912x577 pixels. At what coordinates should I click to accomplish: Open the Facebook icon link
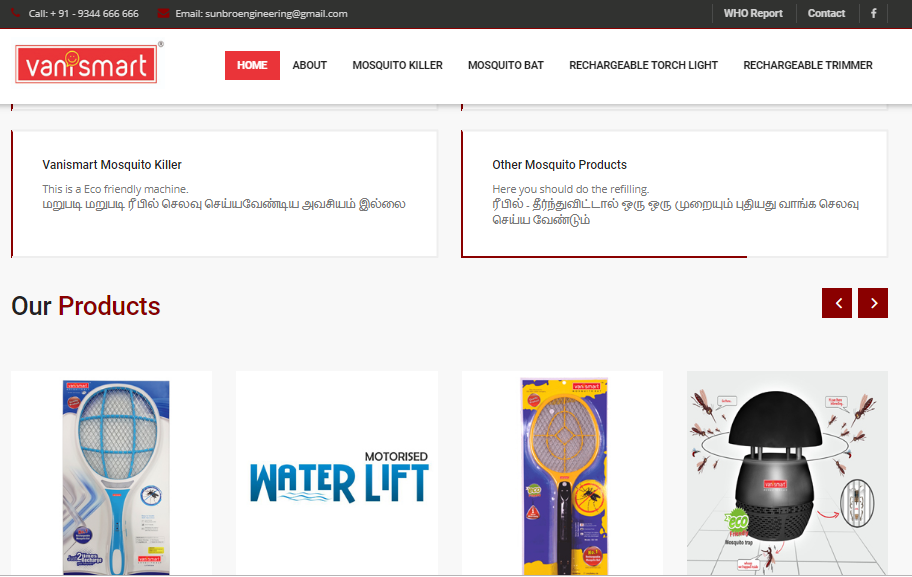[874, 13]
